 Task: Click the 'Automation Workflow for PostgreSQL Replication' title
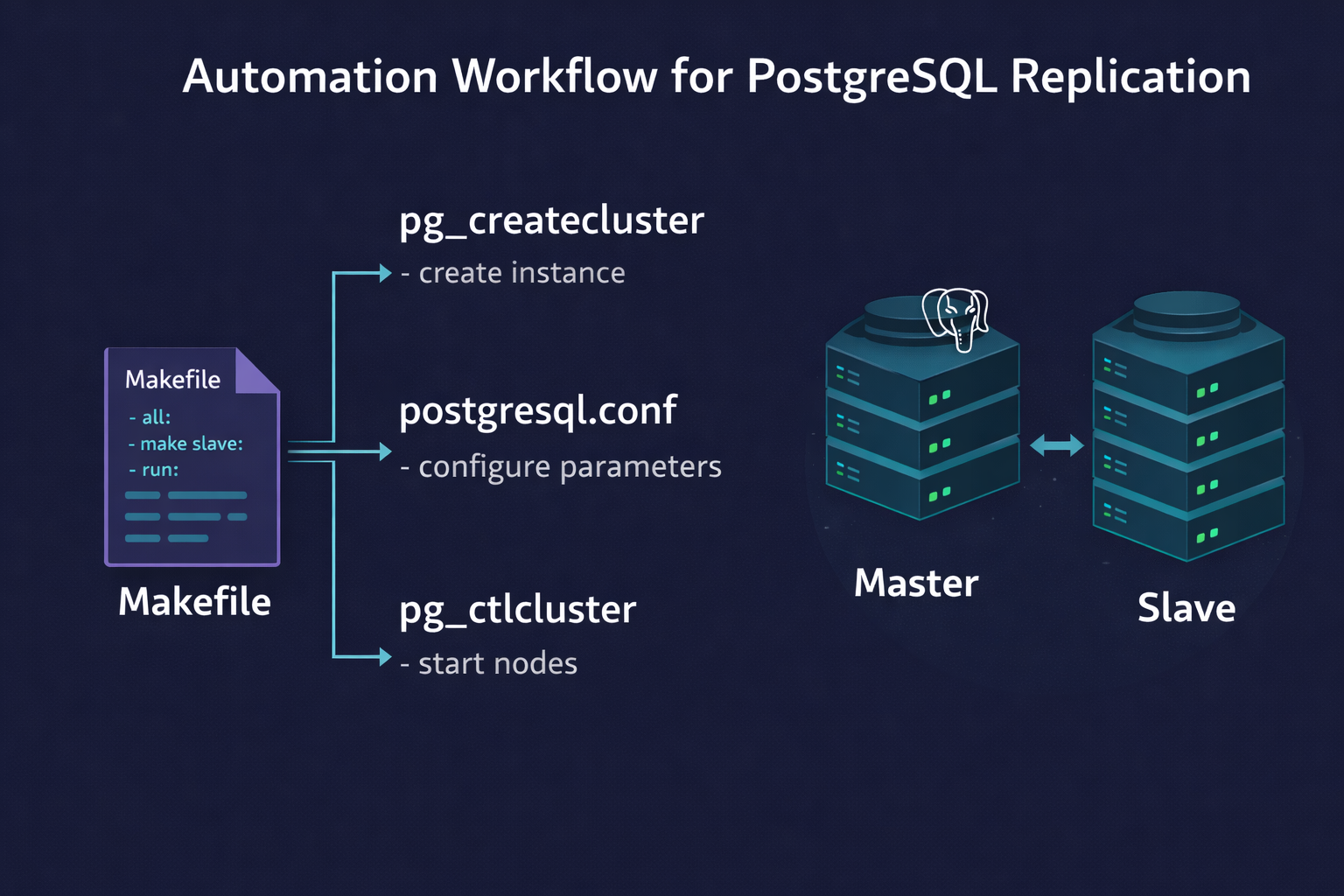point(717,76)
